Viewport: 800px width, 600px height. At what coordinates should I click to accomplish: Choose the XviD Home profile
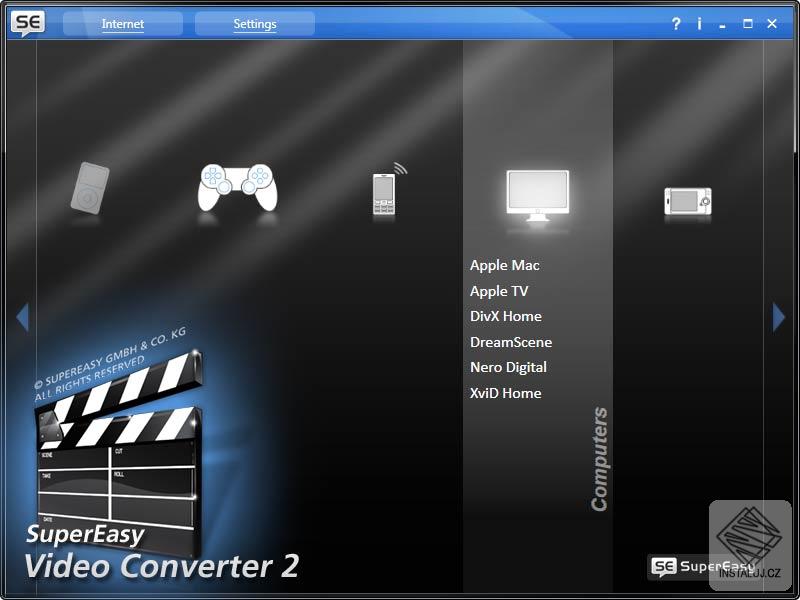[x=506, y=393]
